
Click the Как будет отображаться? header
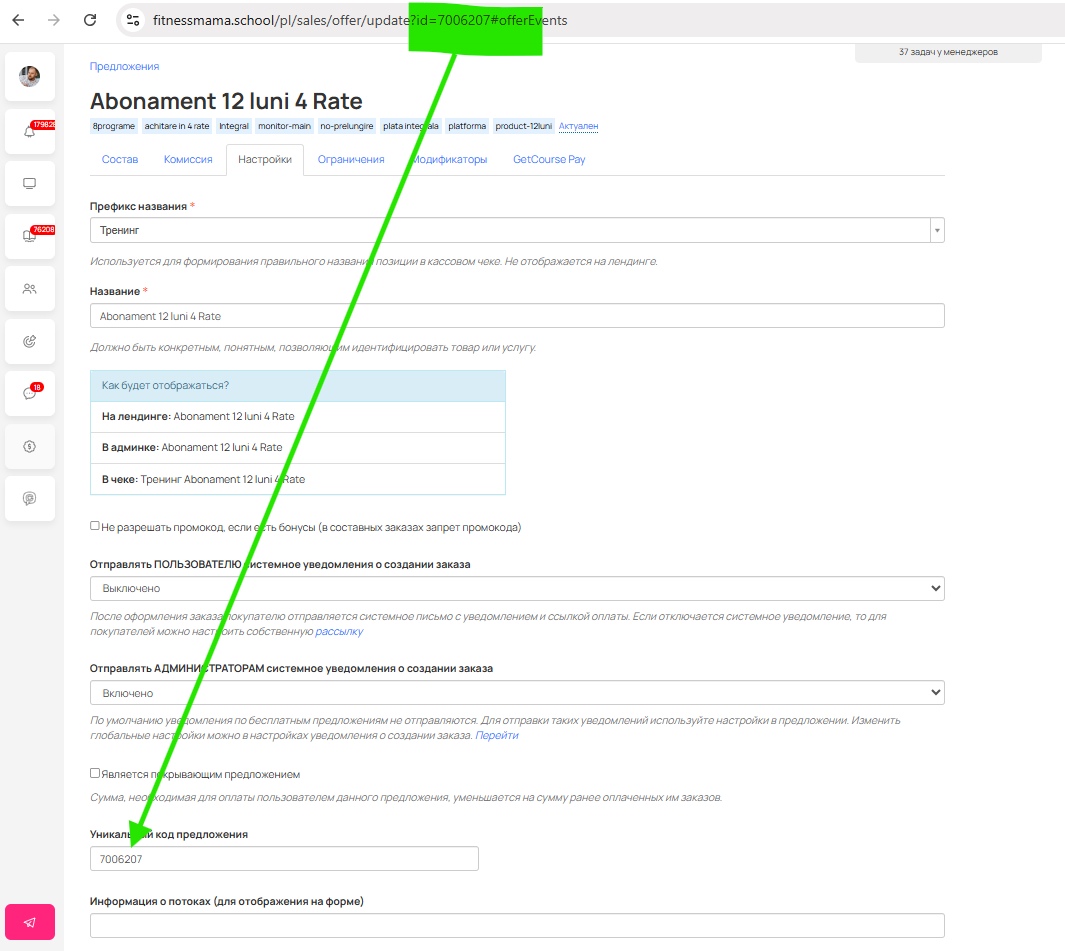[x=297, y=386]
